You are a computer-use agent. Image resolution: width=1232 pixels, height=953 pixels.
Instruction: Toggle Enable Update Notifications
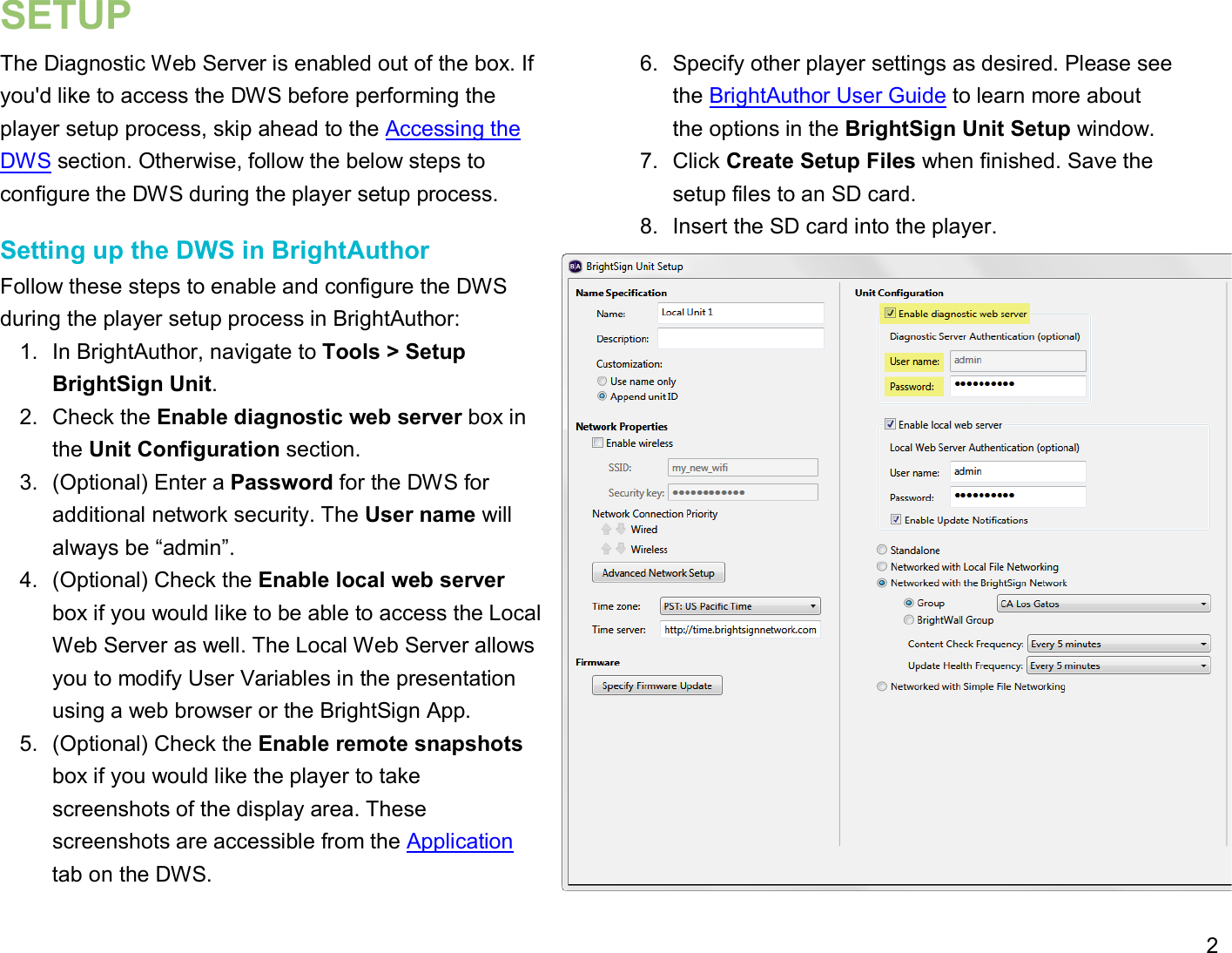(x=895, y=520)
